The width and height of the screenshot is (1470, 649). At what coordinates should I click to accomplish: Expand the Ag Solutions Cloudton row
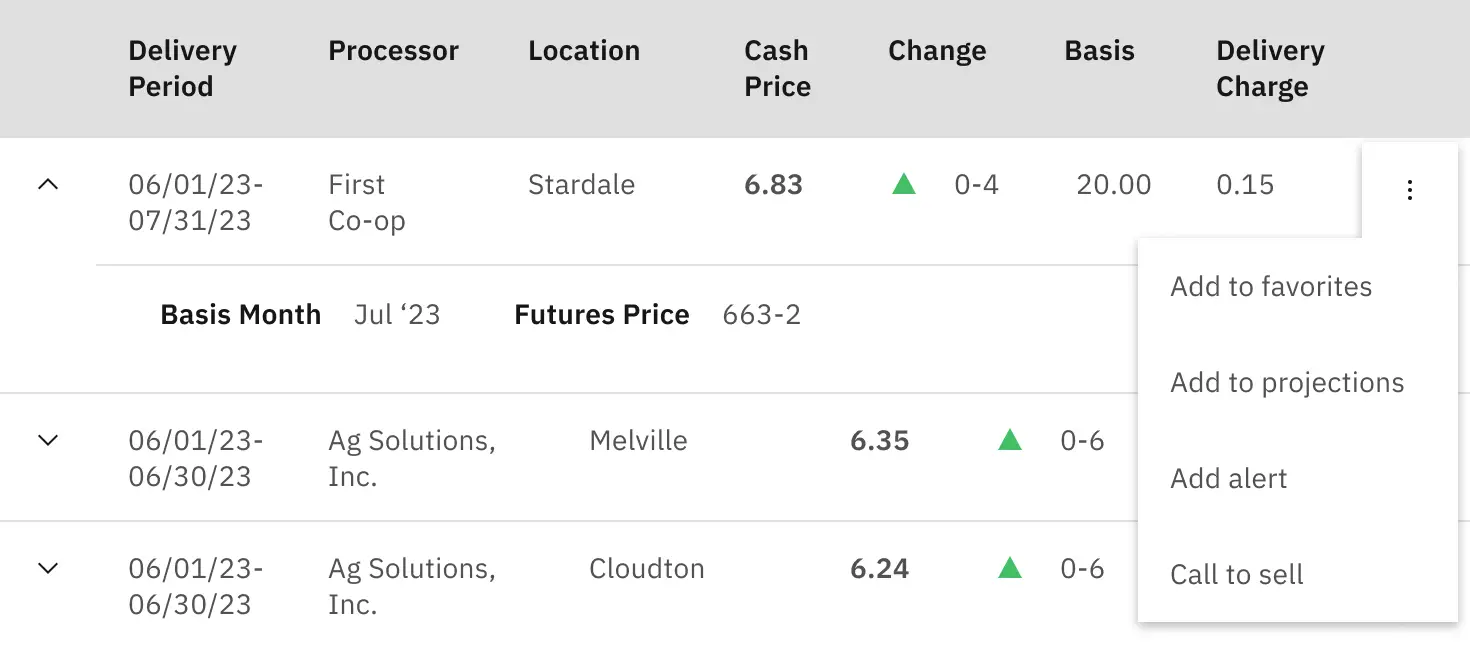(48, 568)
